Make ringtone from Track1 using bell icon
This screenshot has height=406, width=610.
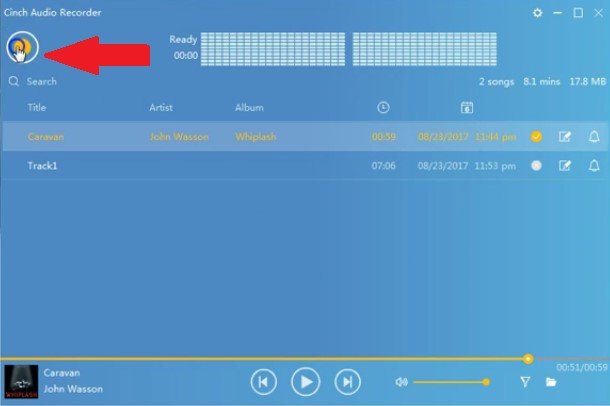(594, 166)
